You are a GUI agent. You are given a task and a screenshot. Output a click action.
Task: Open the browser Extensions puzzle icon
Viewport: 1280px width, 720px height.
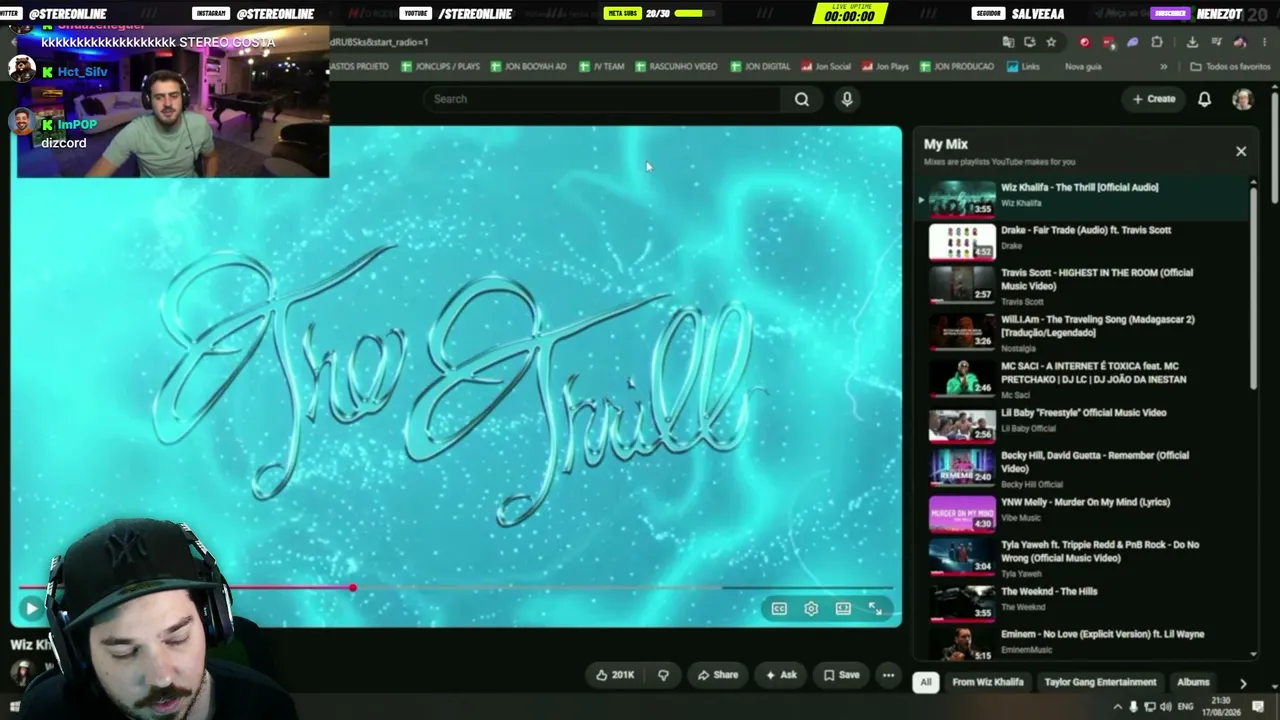1157,42
